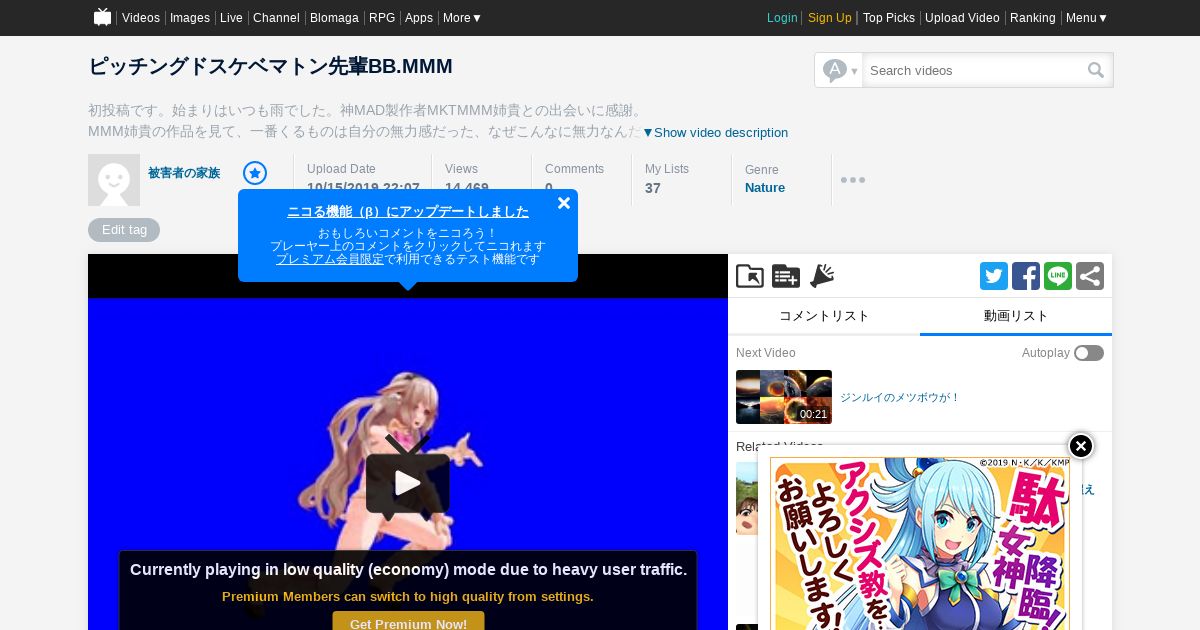Viewport: 1200px width, 630px height.
Task: Close the Nicoru update tooltip
Action: pos(564,203)
